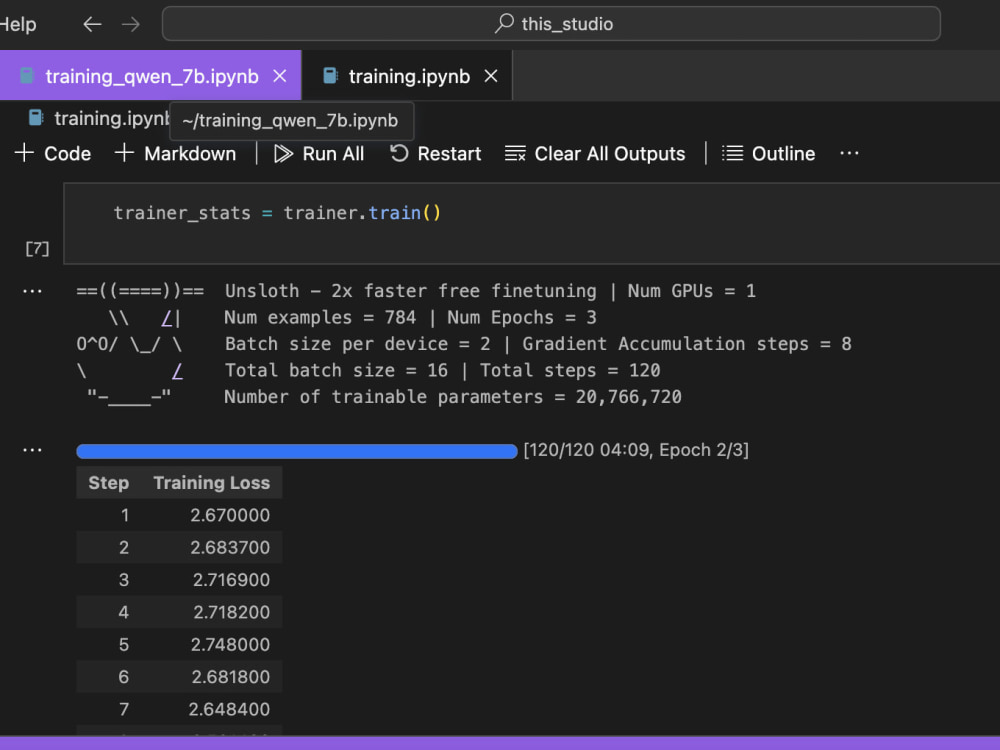Run All notebook cells

tap(319, 154)
